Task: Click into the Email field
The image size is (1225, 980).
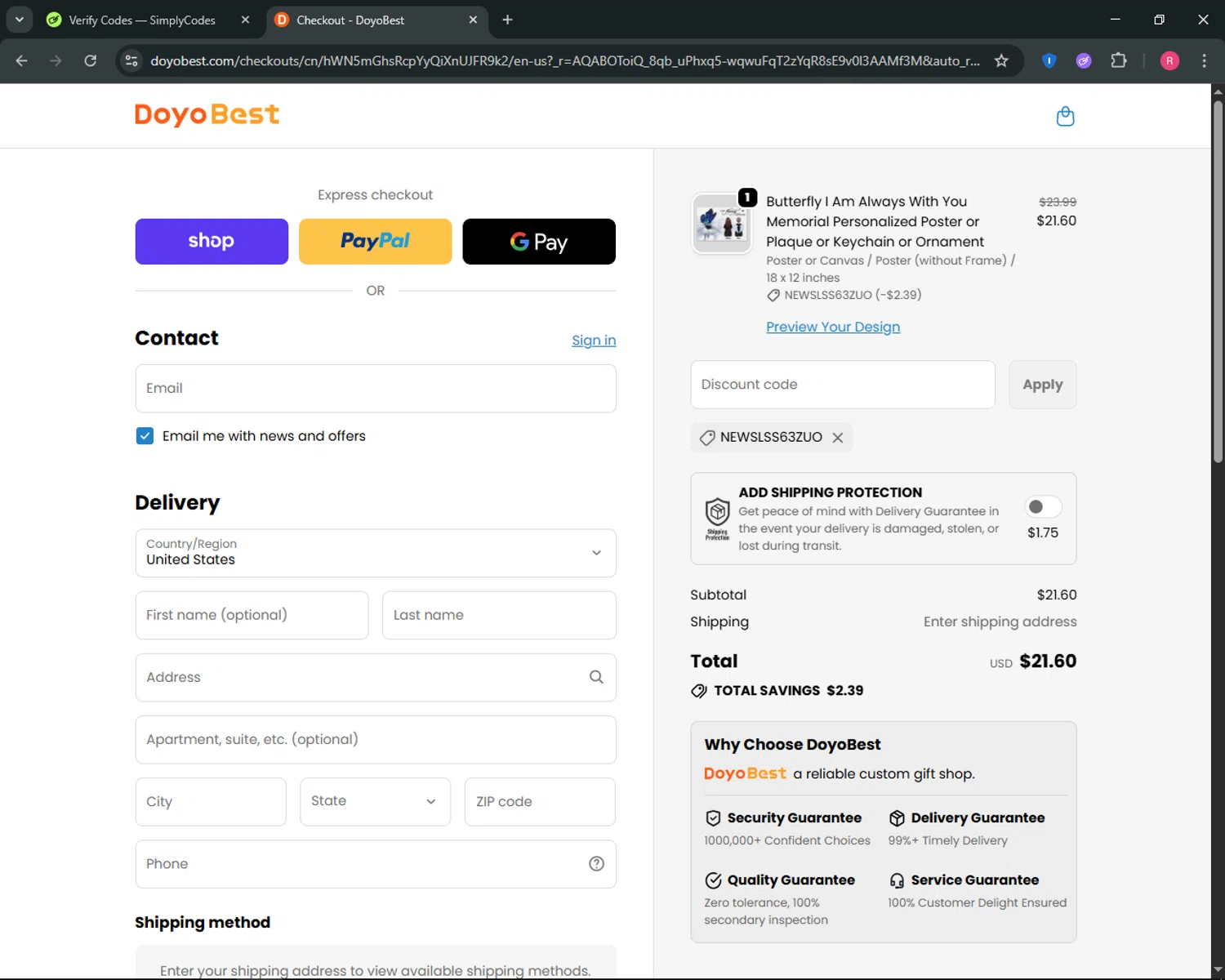Action: click(376, 389)
